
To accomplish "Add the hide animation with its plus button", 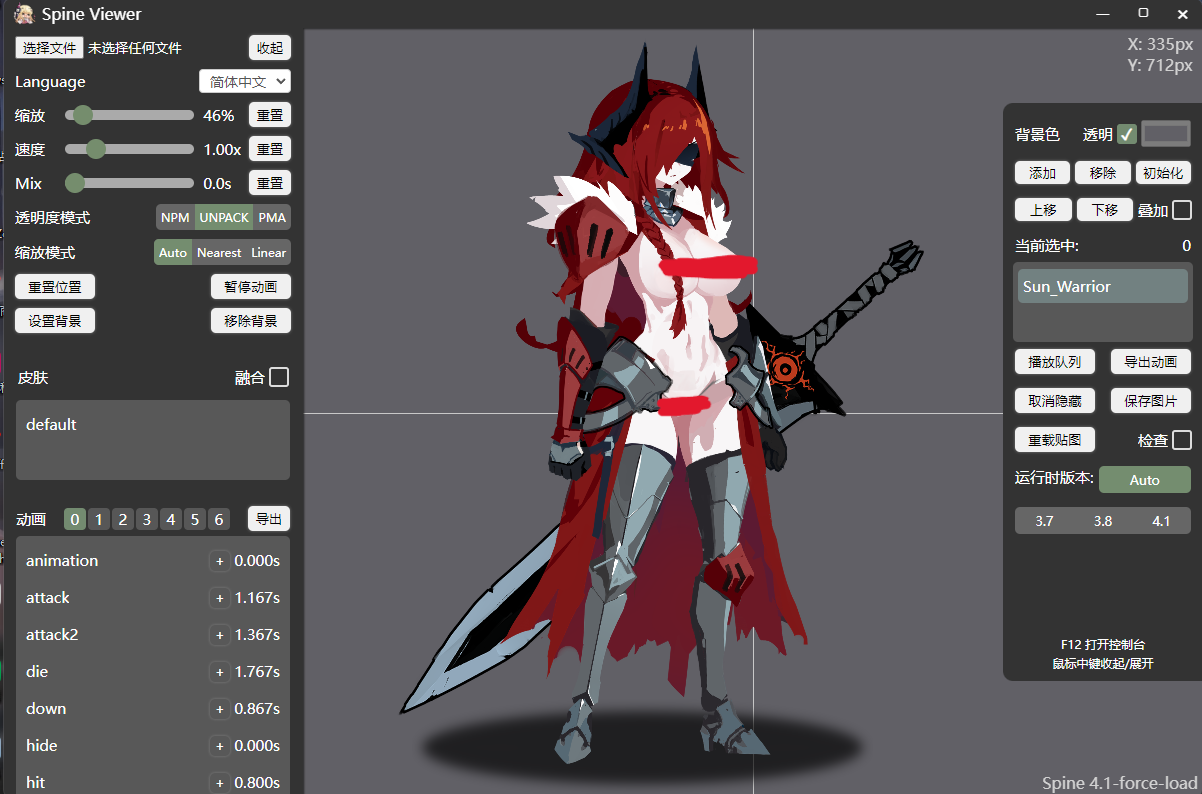I will (x=219, y=746).
